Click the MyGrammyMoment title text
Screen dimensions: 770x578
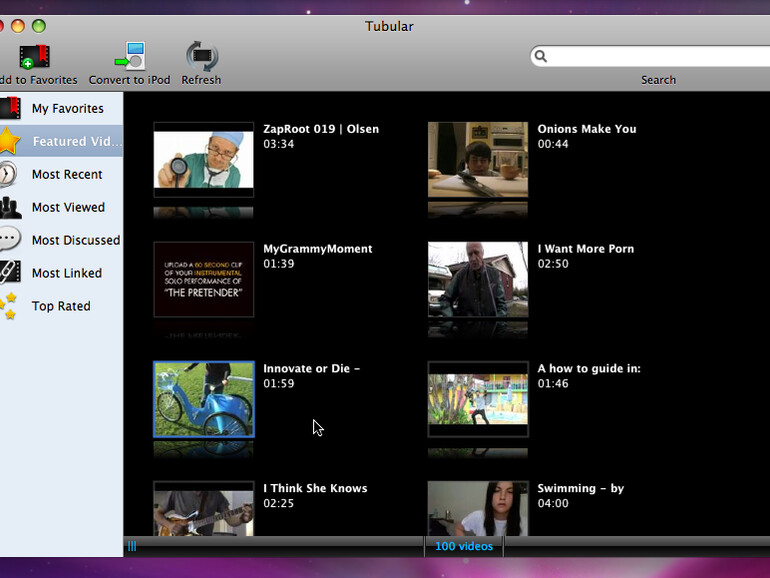[x=318, y=249]
